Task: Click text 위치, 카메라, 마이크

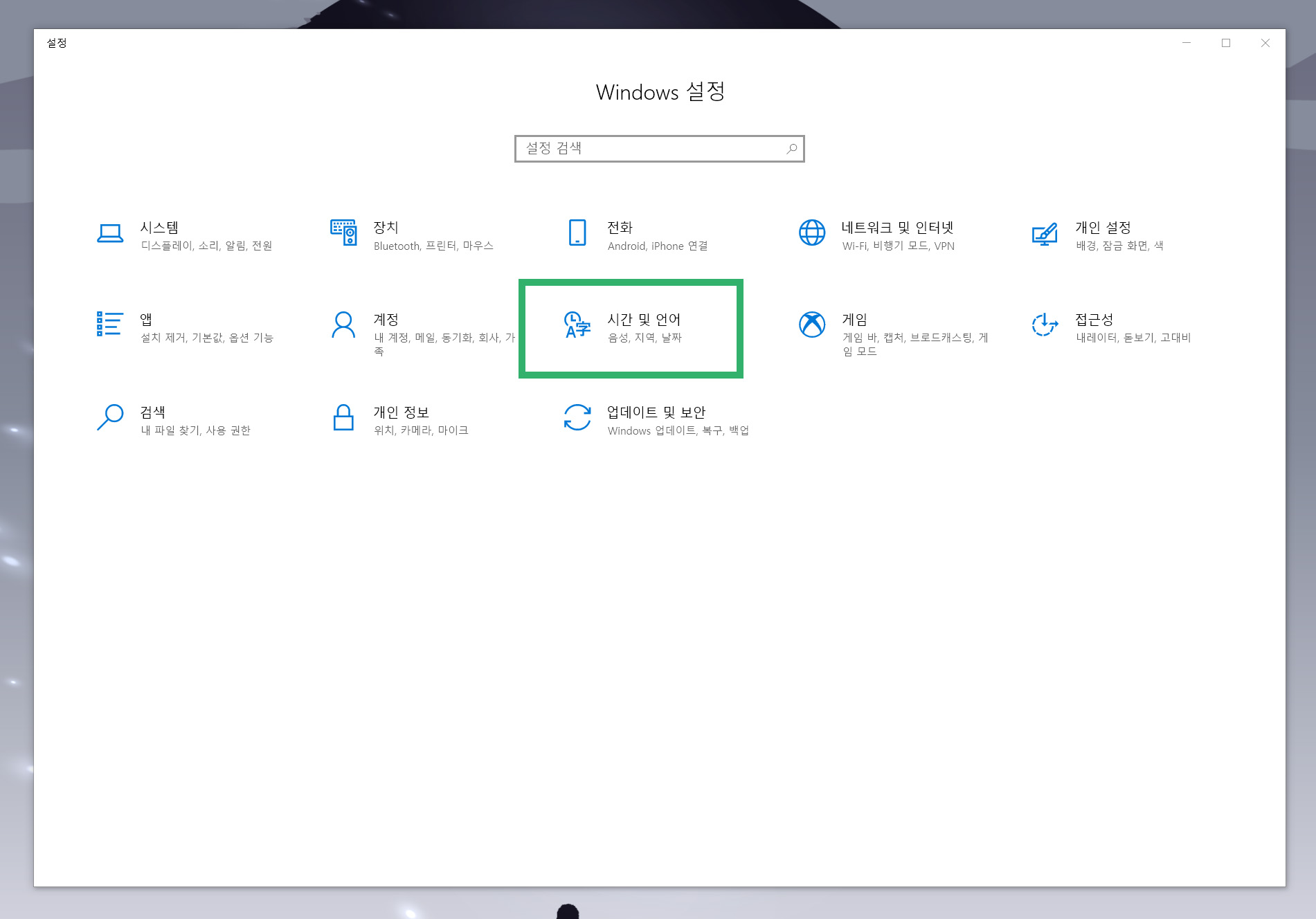Action: (x=421, y=430)
